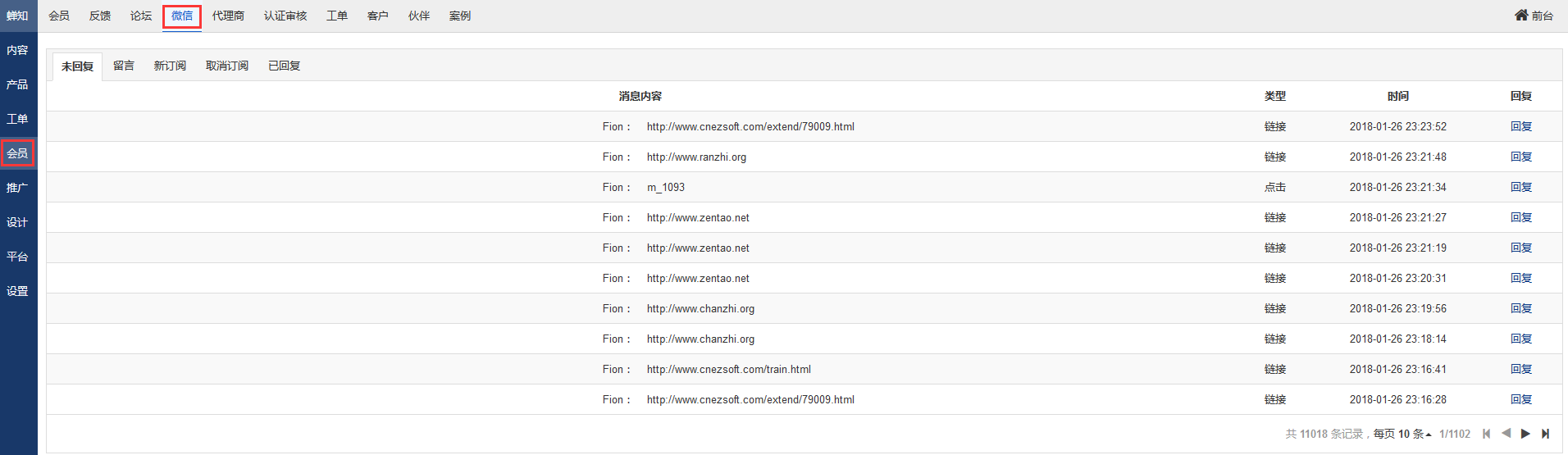Reply to the m_1093 click message
1568x455 pixels.
click(1521, 187)
